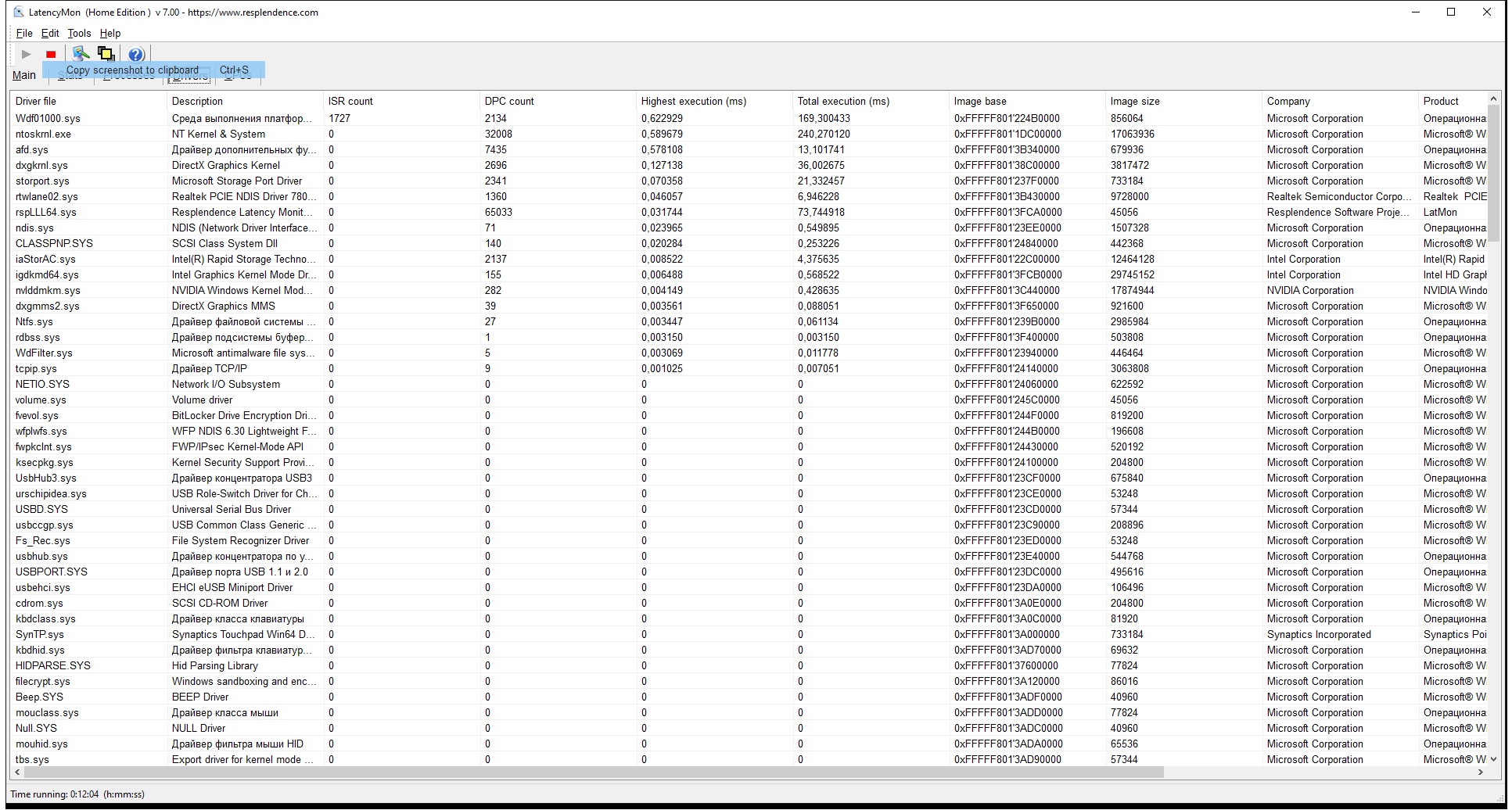Open the blue question mark help icon
This screenshot has height=810, width=1512.
point(136,54)
